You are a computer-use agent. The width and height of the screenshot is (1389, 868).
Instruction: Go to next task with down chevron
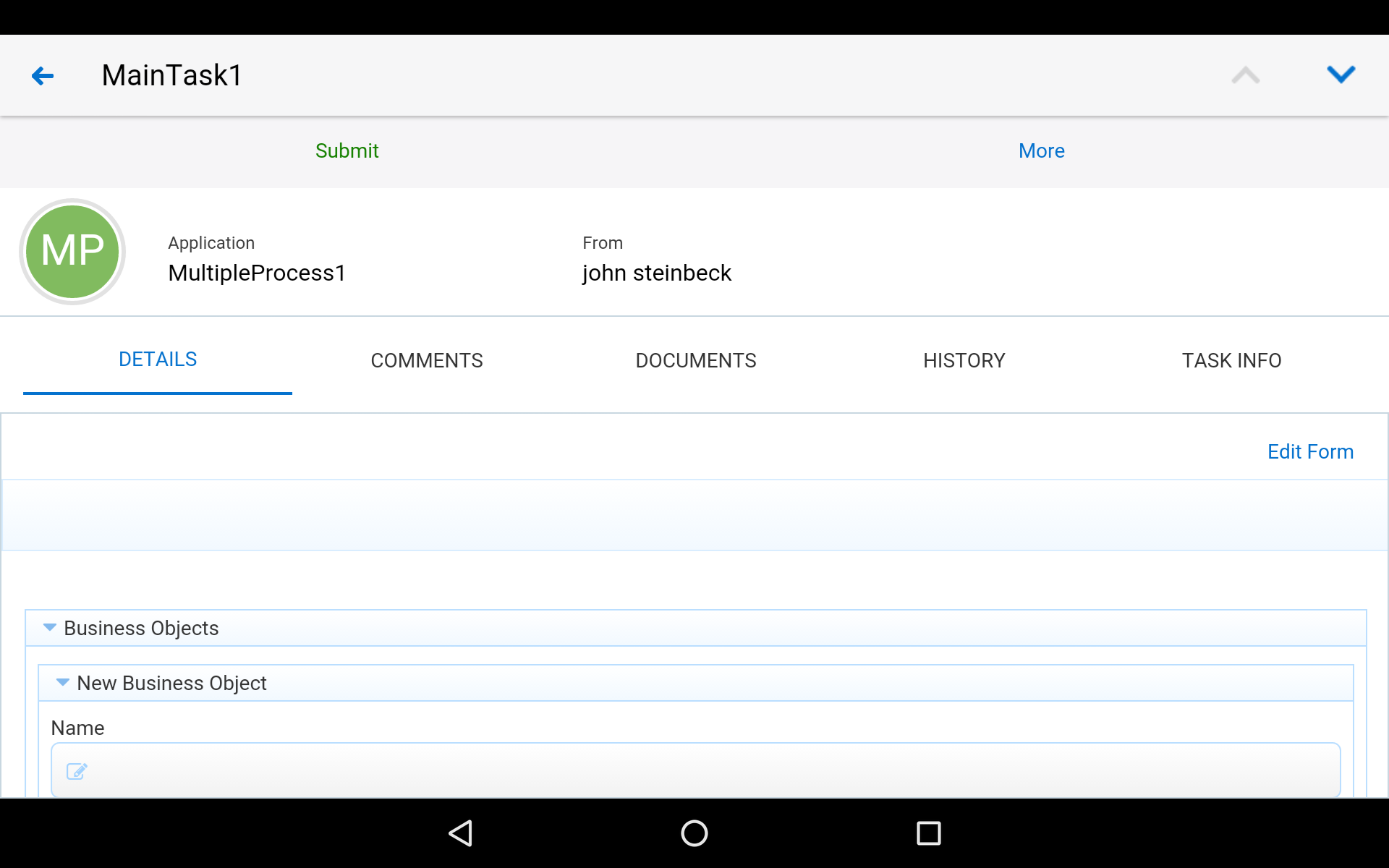[1341, 75]
